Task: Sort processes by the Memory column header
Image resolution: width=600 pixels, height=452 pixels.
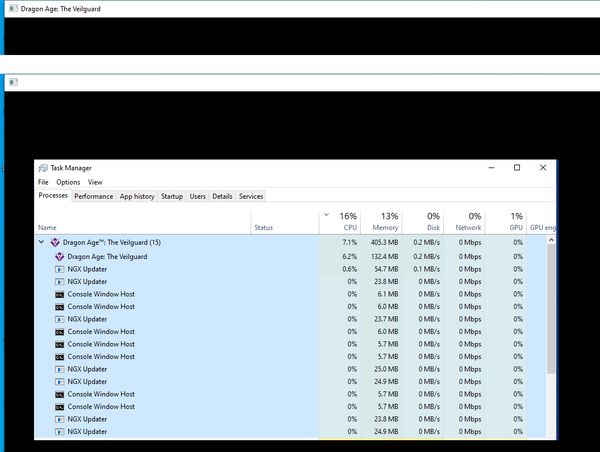Action: pos(385,222)
